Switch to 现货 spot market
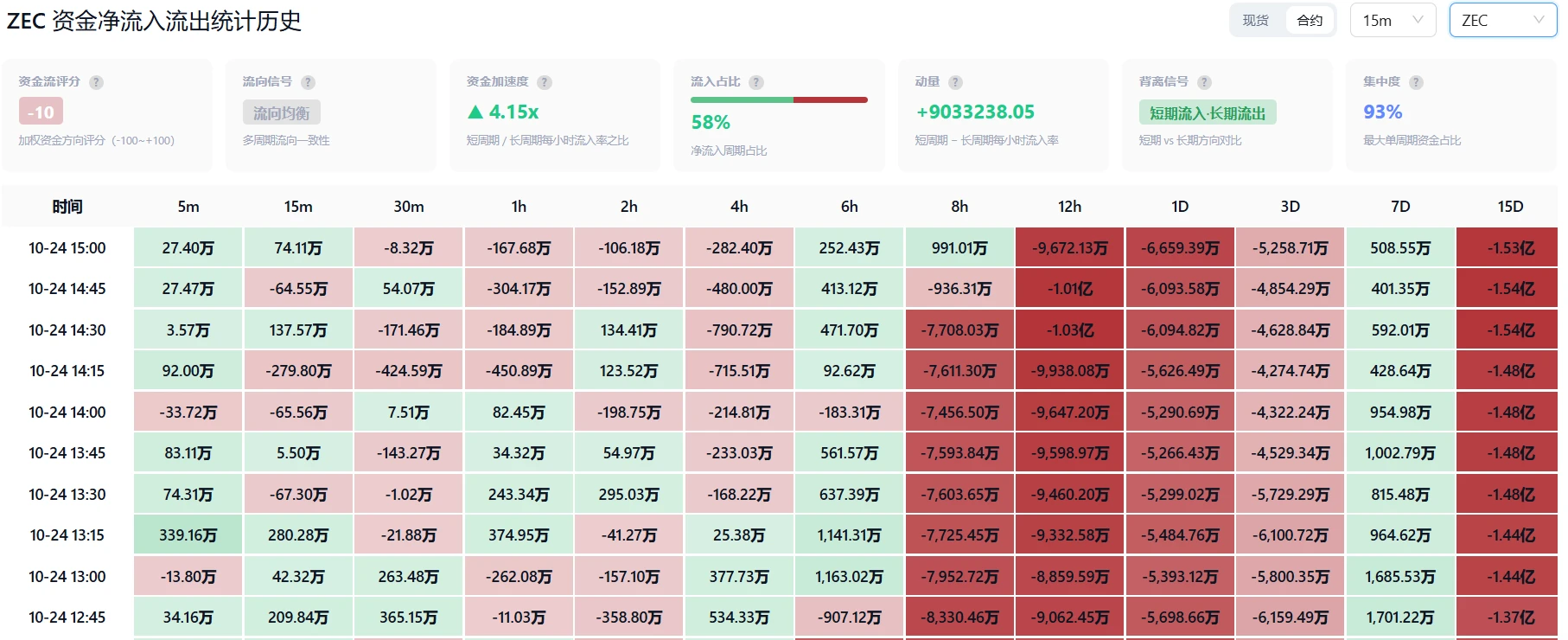 pos(1256,20)
